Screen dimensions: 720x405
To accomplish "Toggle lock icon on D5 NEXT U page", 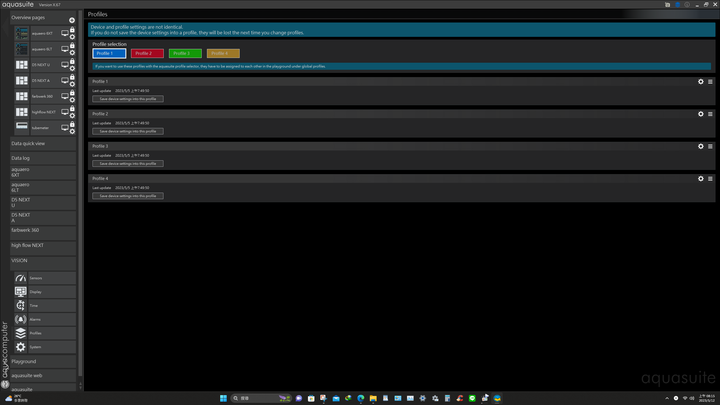I will tap(72, 61).
